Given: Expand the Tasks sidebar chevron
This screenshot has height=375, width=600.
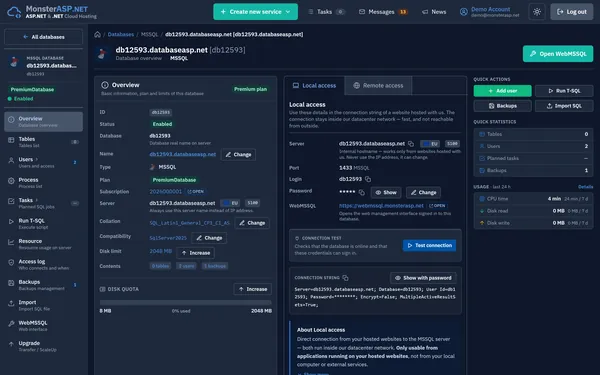Looking at the screenshot, I should [37, 200].
